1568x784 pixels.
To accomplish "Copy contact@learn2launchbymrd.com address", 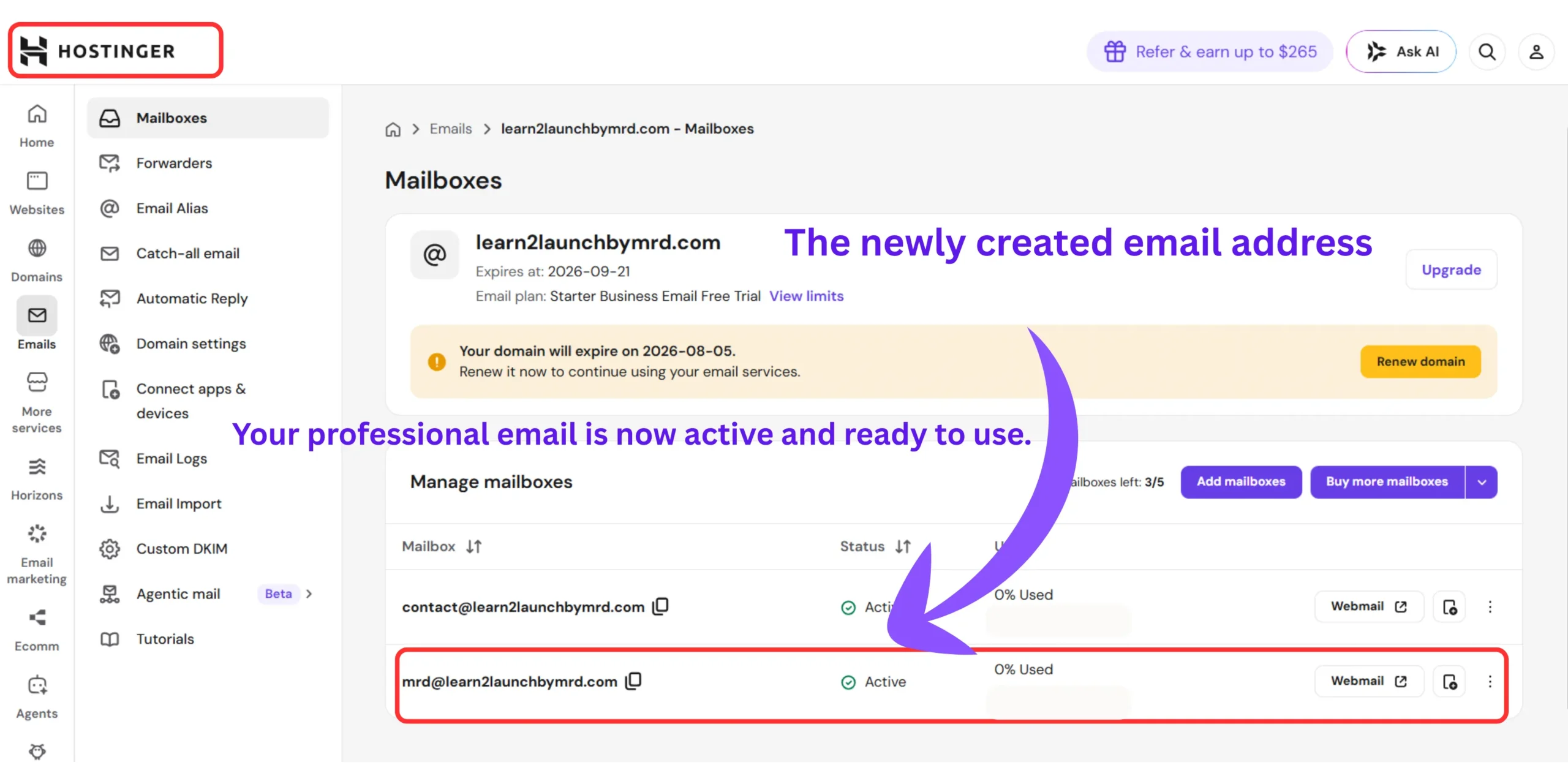I will click(x=660, y=606).
